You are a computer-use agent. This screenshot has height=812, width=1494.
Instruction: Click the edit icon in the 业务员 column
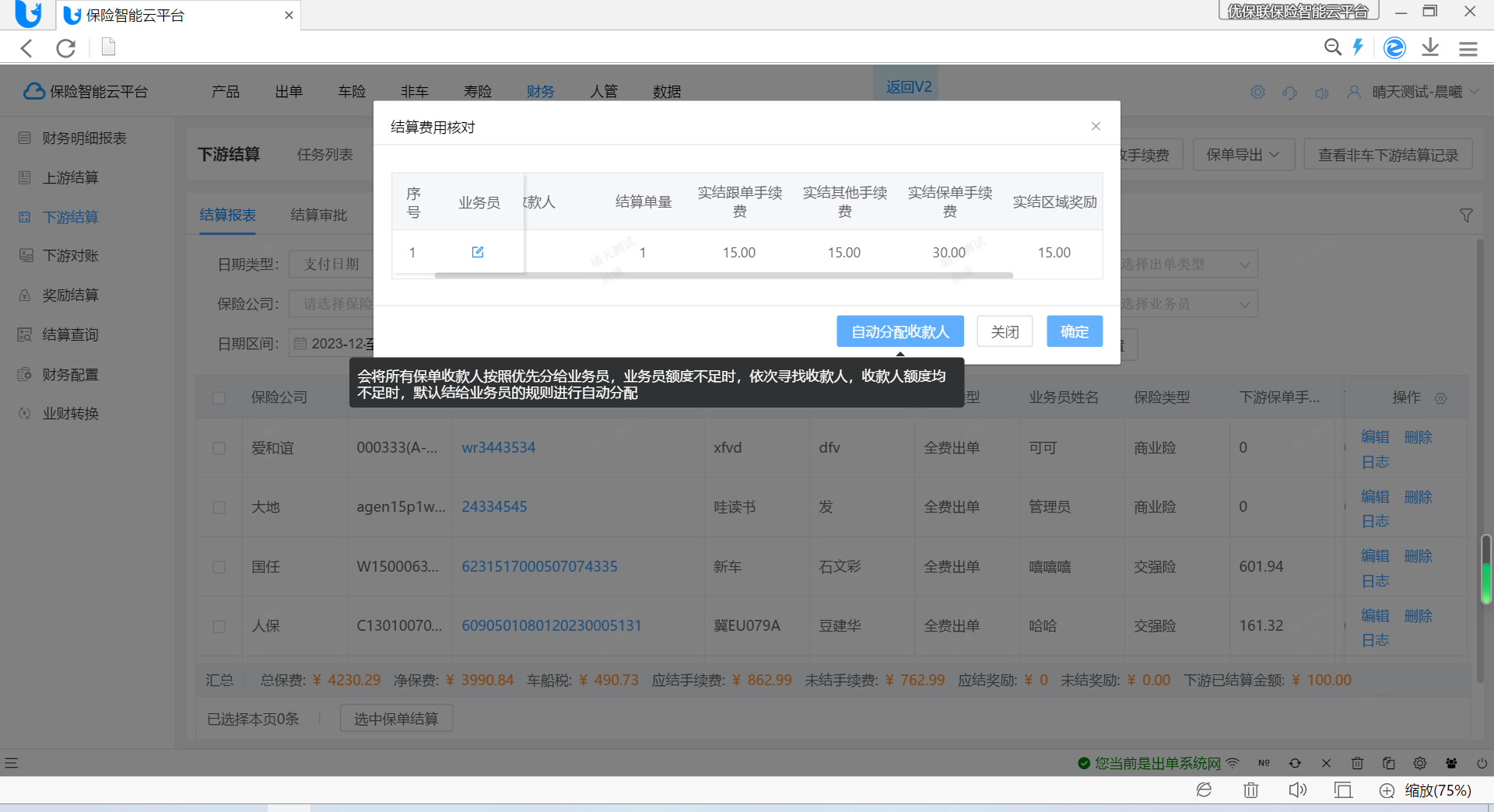click(478, 252)
